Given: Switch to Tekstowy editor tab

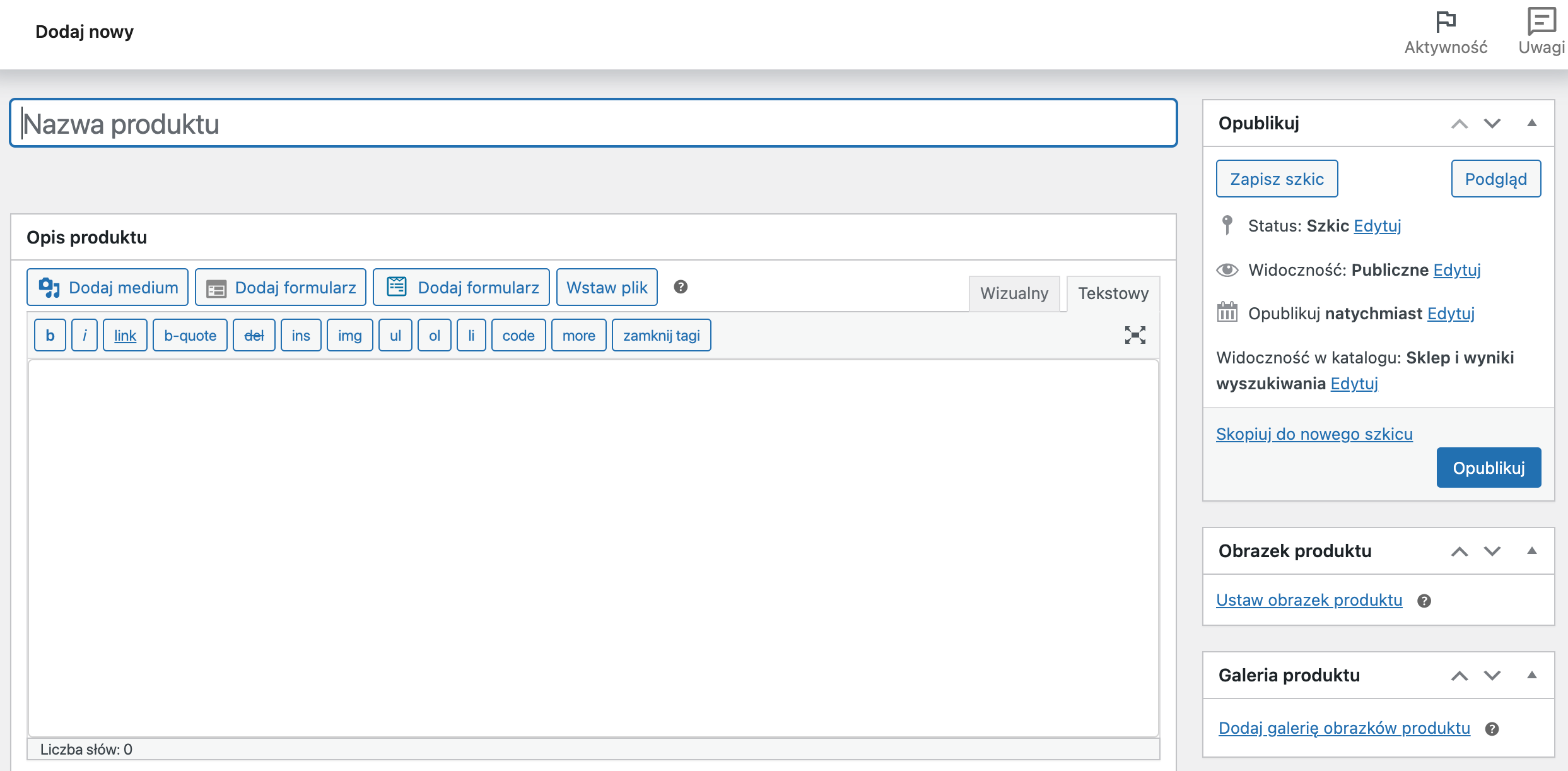Looking at the screenshot, I should click(1113, 293).
